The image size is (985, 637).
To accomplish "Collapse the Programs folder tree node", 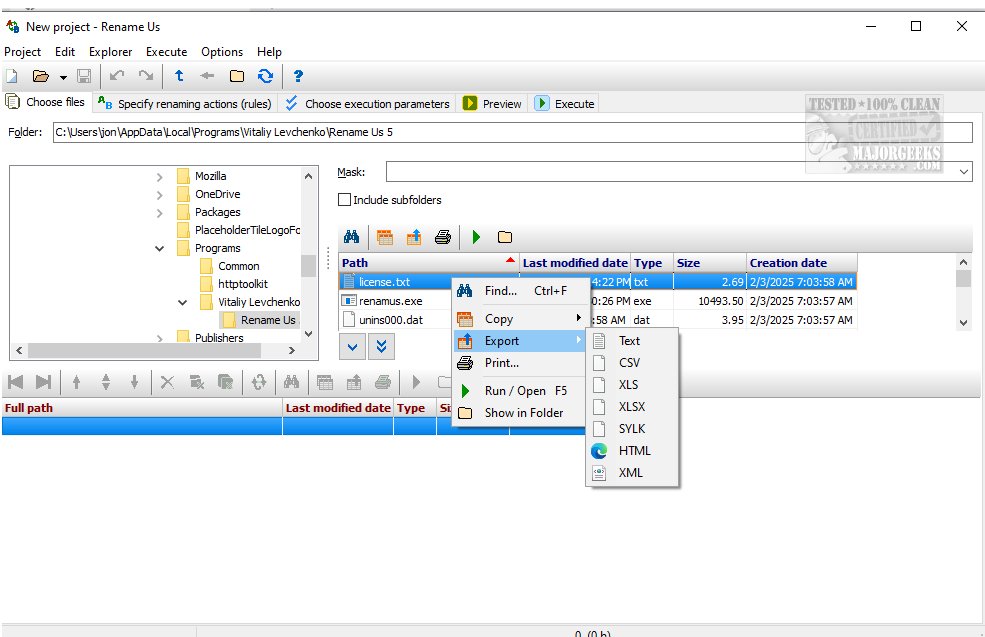I will pyautogui.click(x=160, y=249).
